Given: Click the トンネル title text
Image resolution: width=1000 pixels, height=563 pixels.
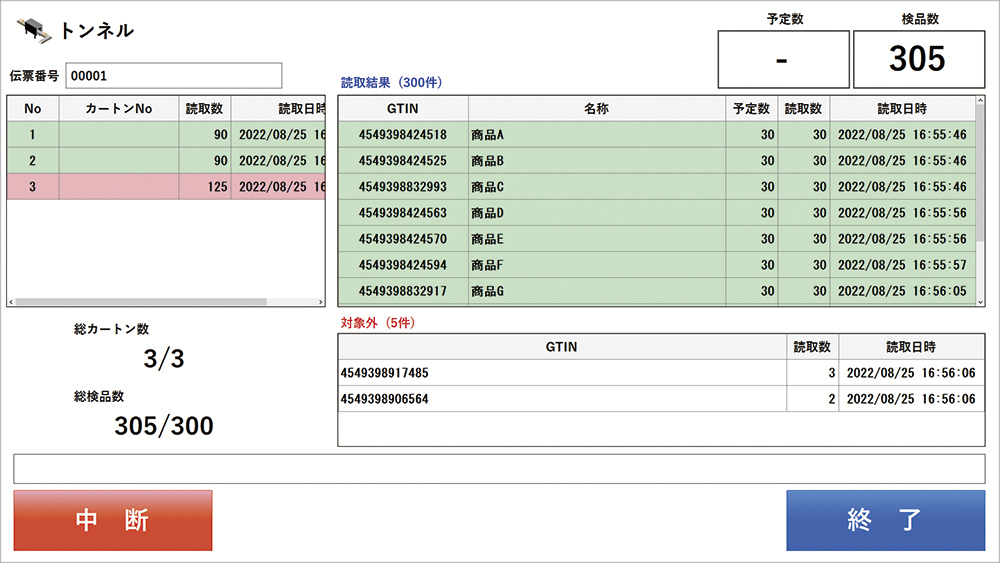Looking at the screenshot, I should tap(97, 31).
